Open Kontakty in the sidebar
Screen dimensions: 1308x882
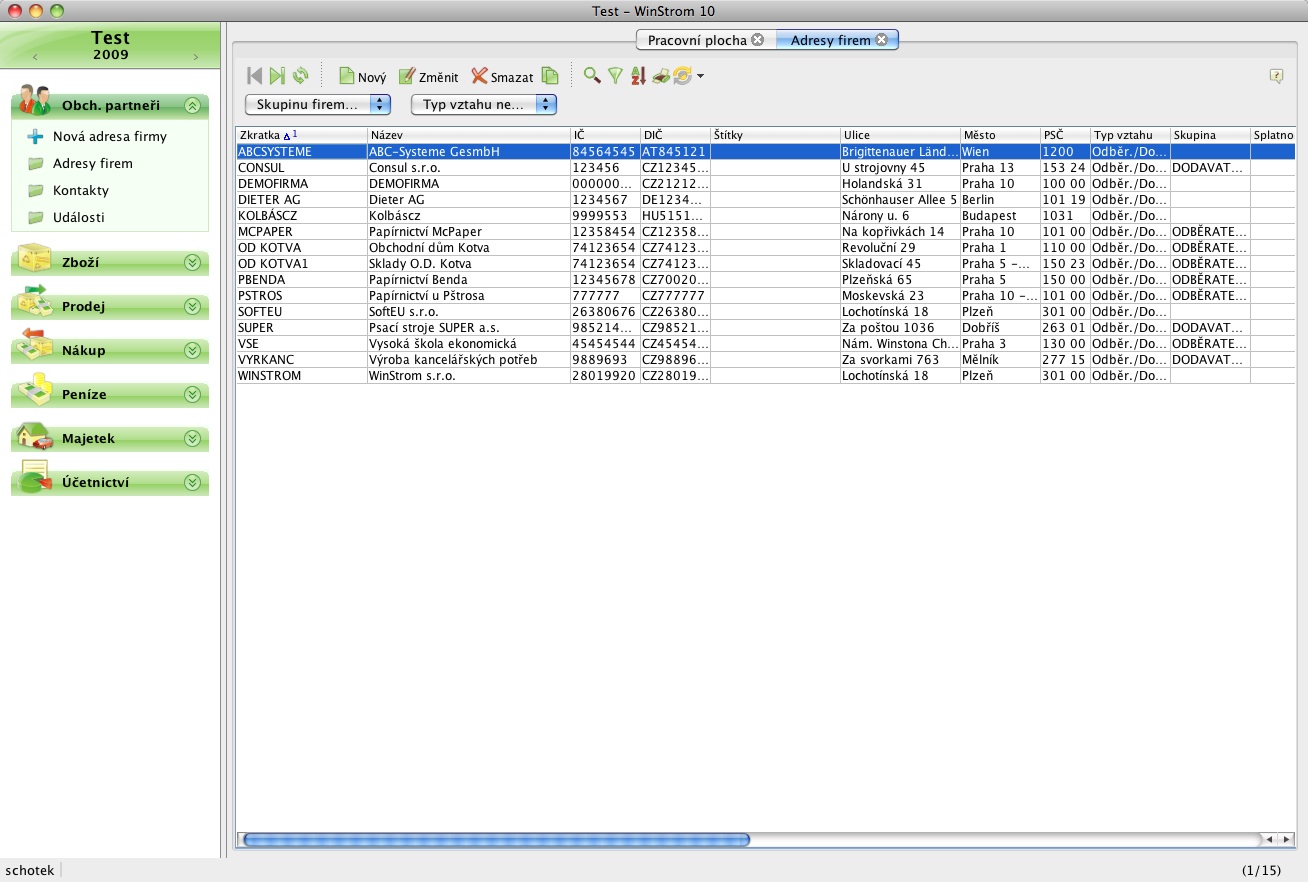[x=81, y=191]
